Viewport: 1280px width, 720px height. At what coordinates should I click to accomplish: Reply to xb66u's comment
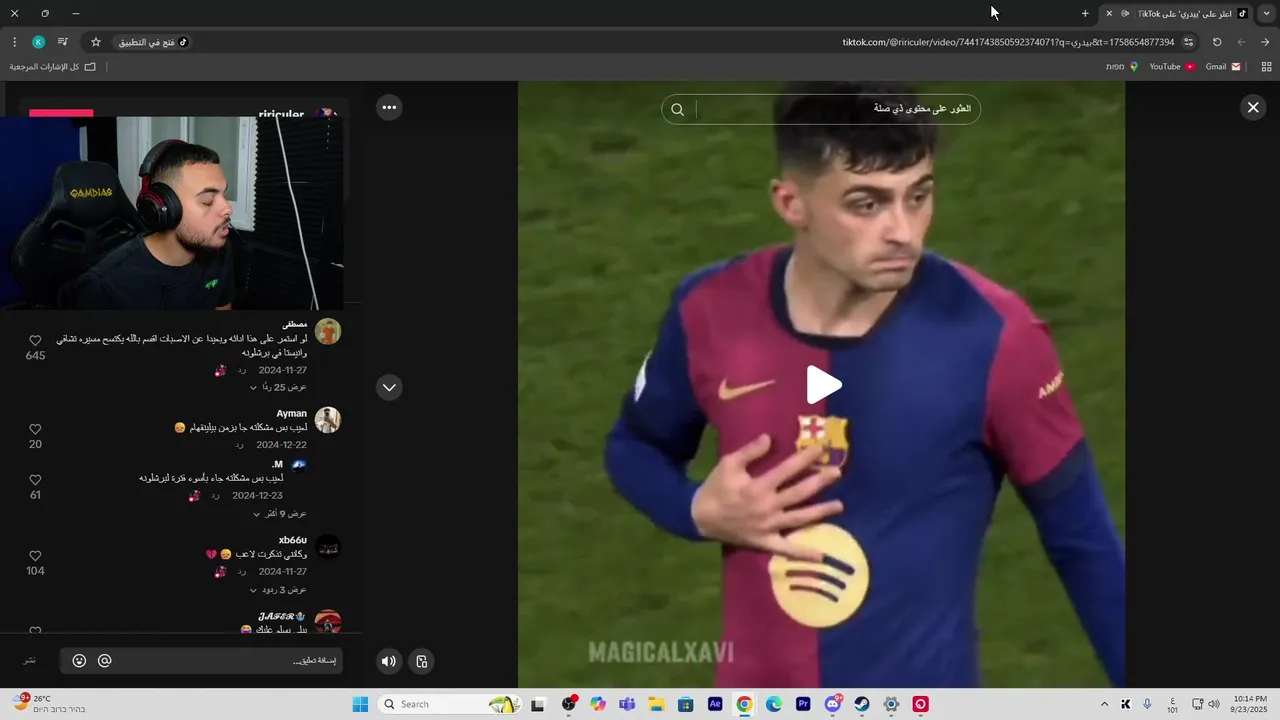click(242, 572)
